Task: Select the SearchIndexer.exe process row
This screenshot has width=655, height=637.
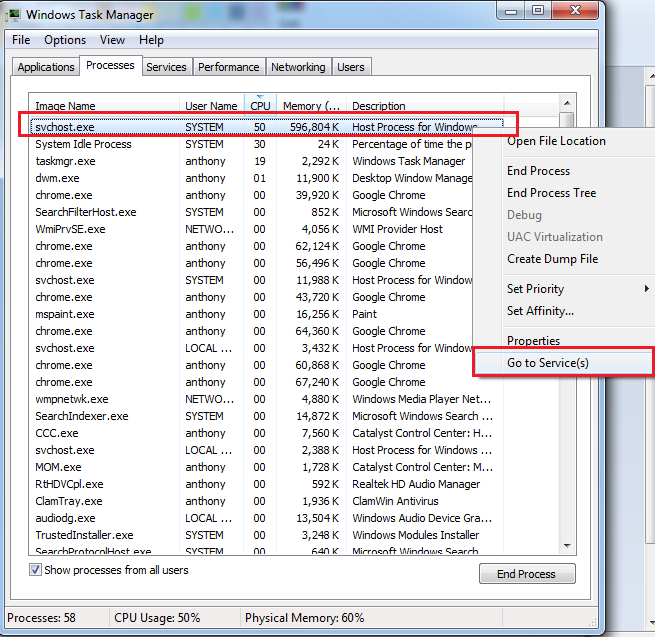Action: pos(266,416)
